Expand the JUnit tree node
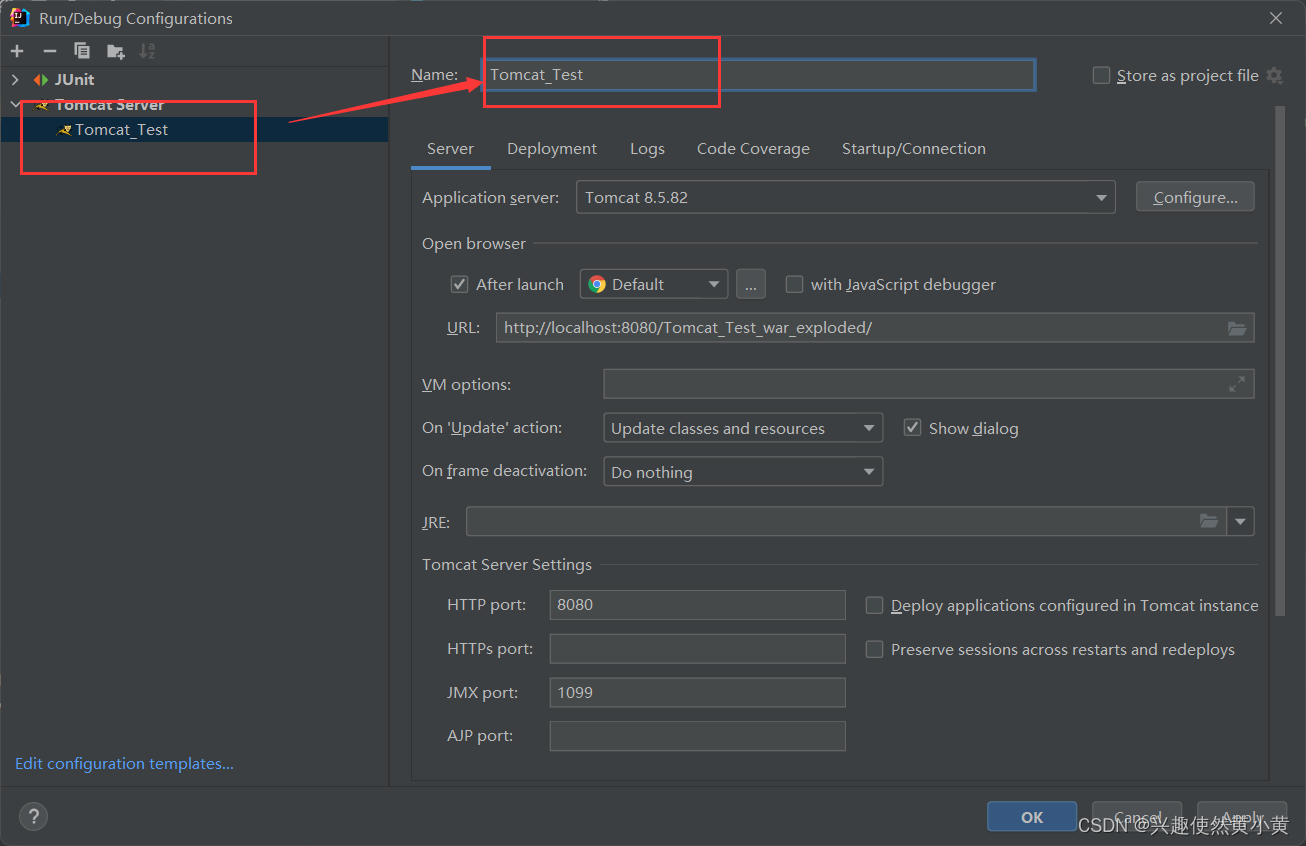 point(15,79)
